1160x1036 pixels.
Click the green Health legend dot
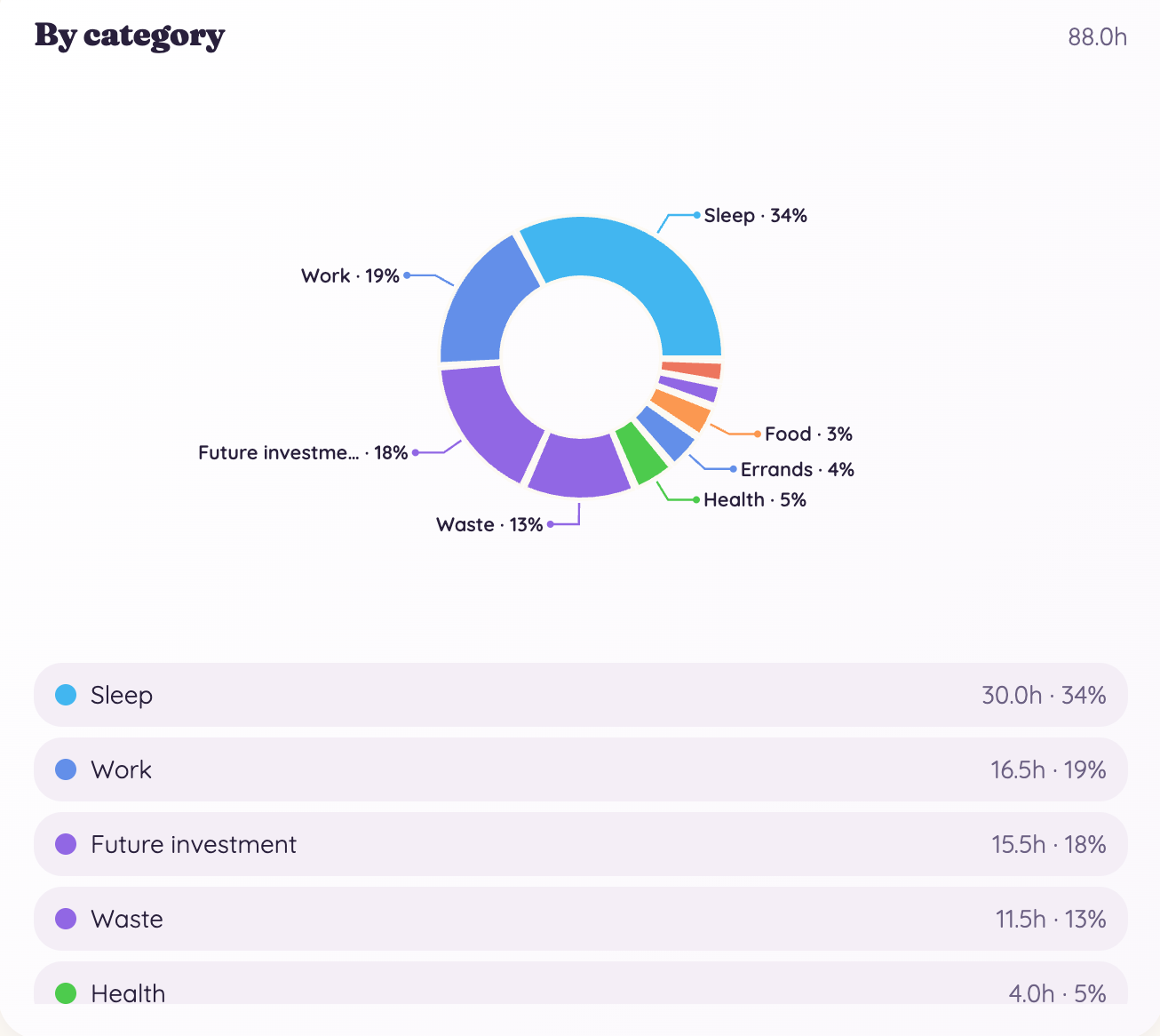point(66,993)
